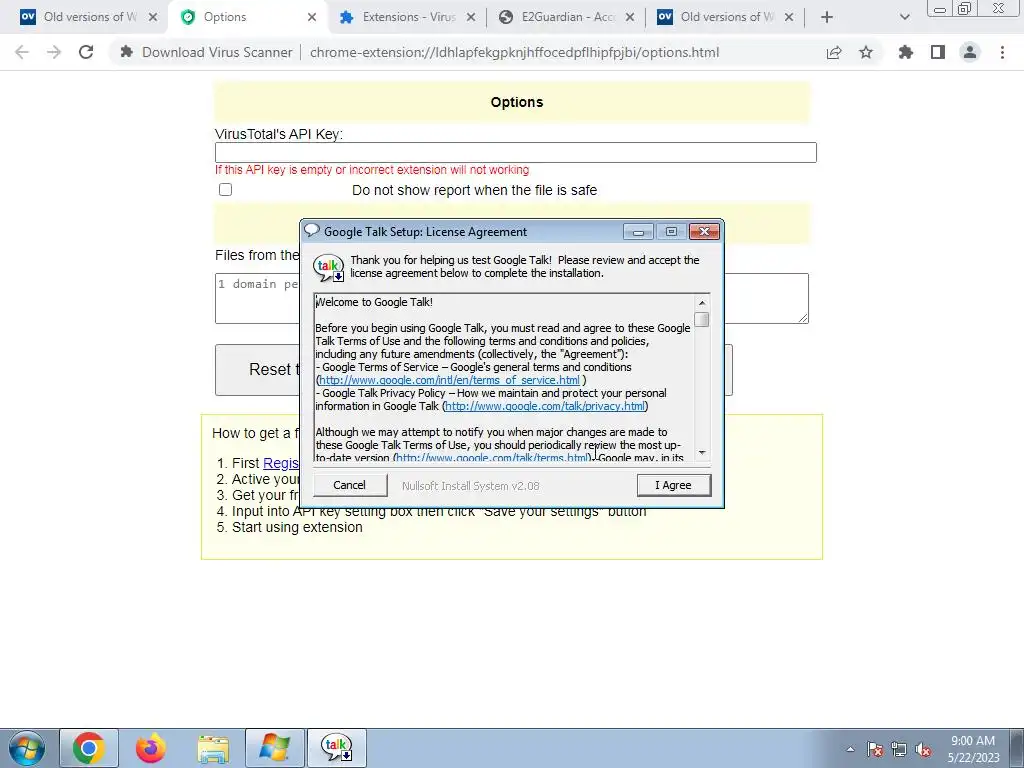The image size is (1024, 768).
Task: Close the E2Guardian tab
Action: (x=630, y=17)
